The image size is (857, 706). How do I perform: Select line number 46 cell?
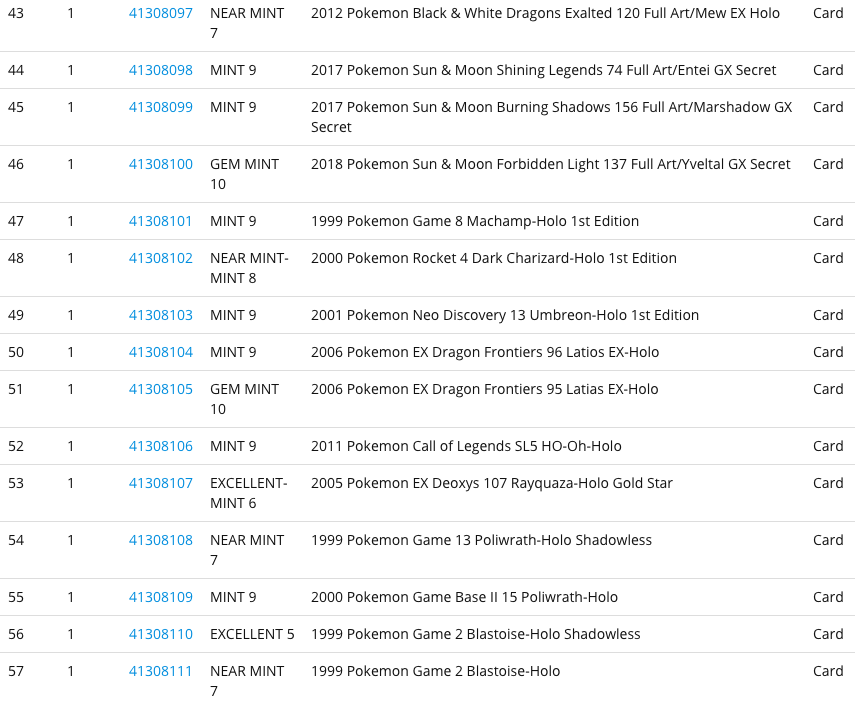(x=16, y=164)
